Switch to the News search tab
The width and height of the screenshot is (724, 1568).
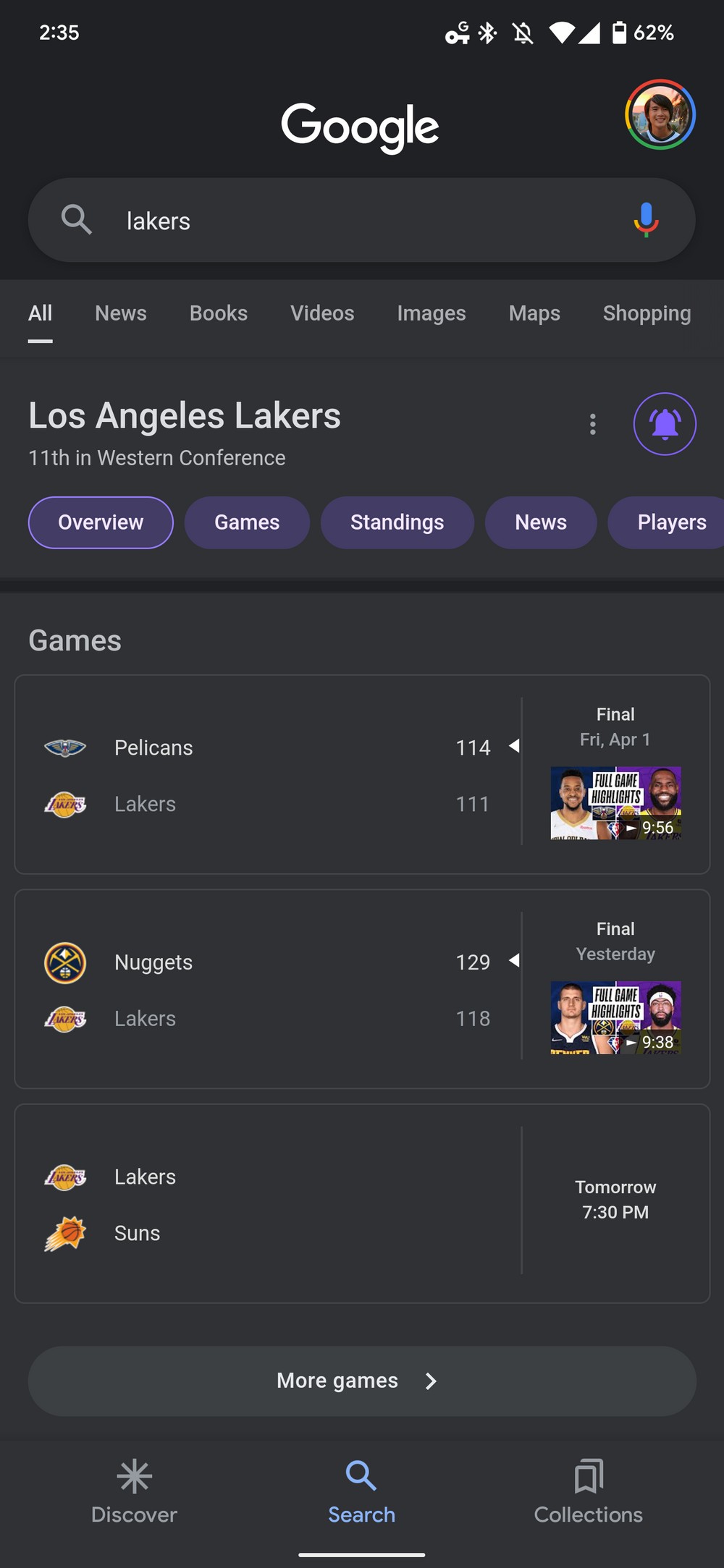coord(121,313)
